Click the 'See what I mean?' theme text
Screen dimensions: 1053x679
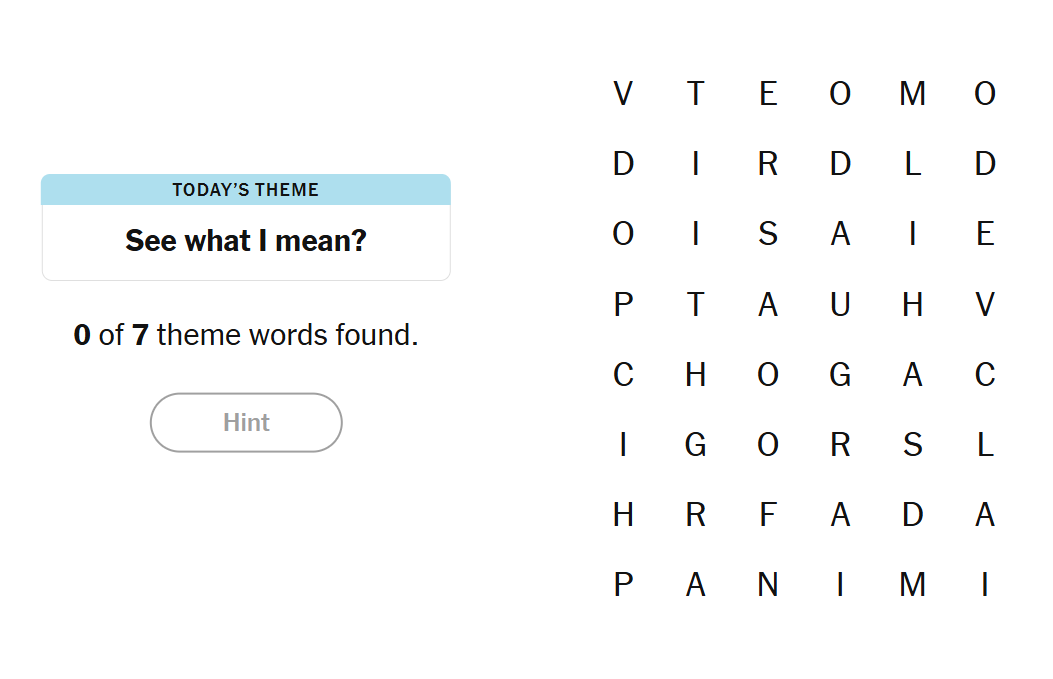[246, 241]
